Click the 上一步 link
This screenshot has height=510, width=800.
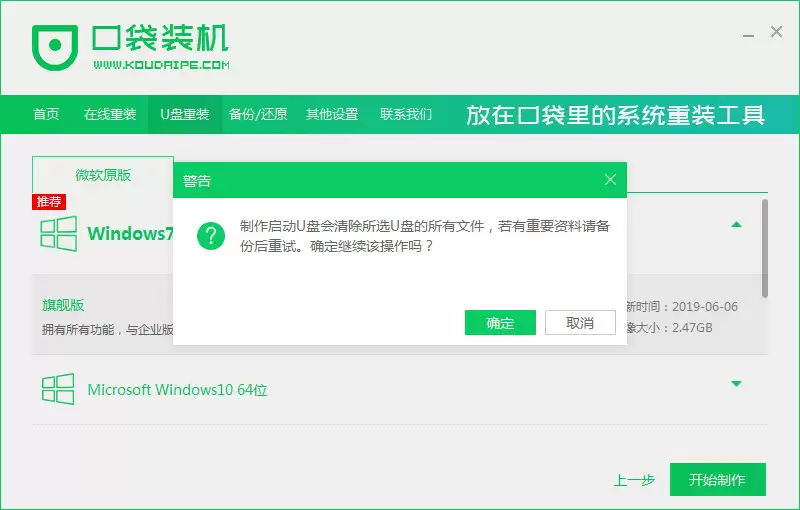(x=634, y=480)
